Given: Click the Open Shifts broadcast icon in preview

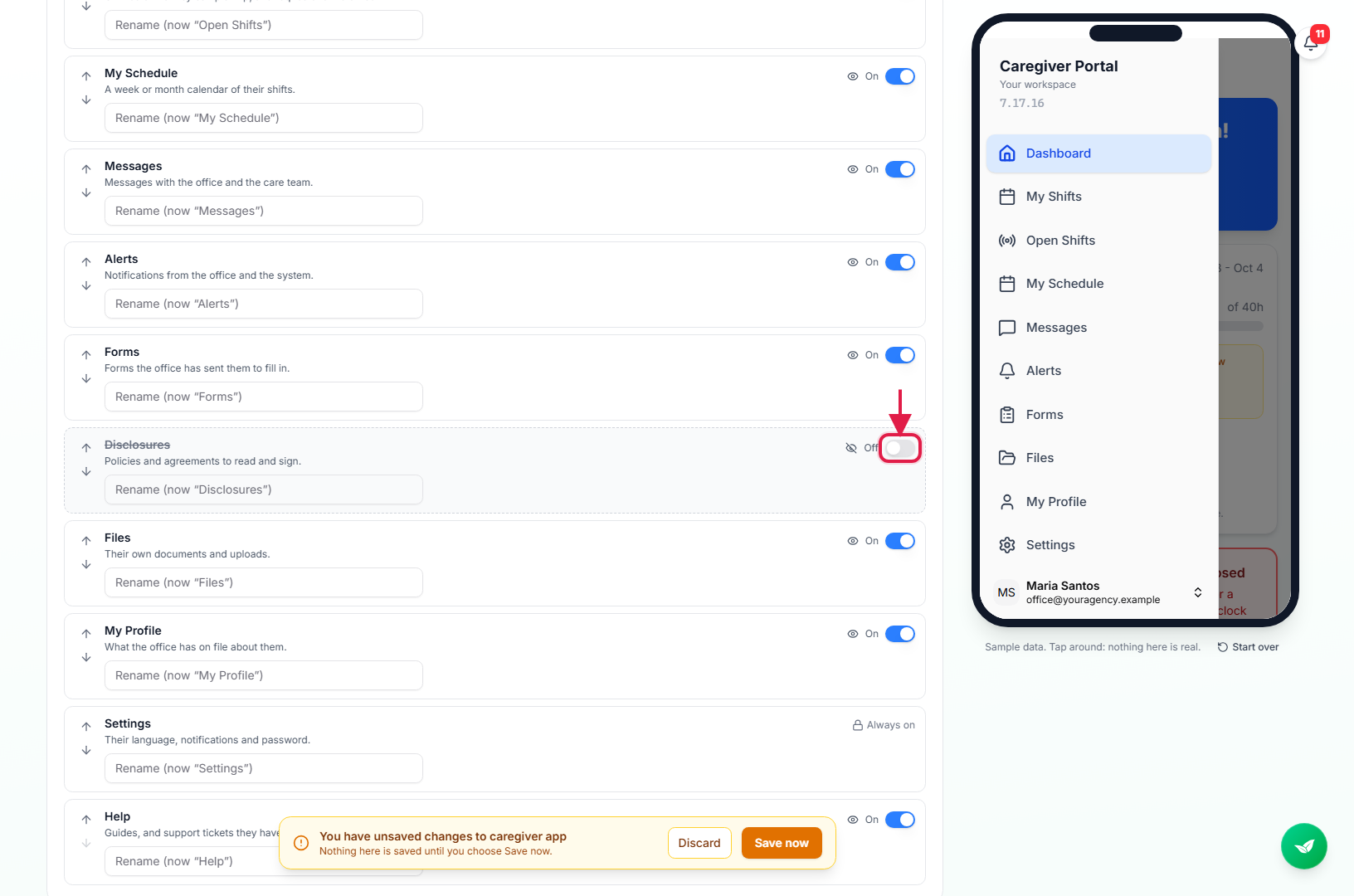Looking at the screenshot, I should click(x=1007, y=241).
